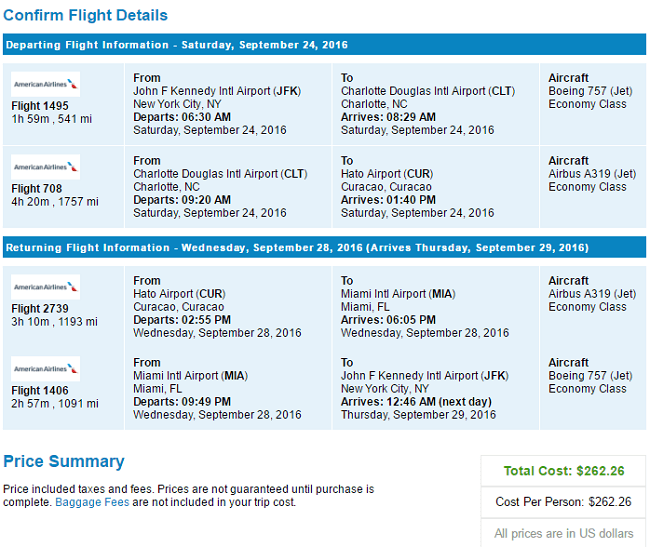Click American Airlines logo for Flight 2739
The image size is (650, 547).
pyautogui.click(x=45, y=288)
